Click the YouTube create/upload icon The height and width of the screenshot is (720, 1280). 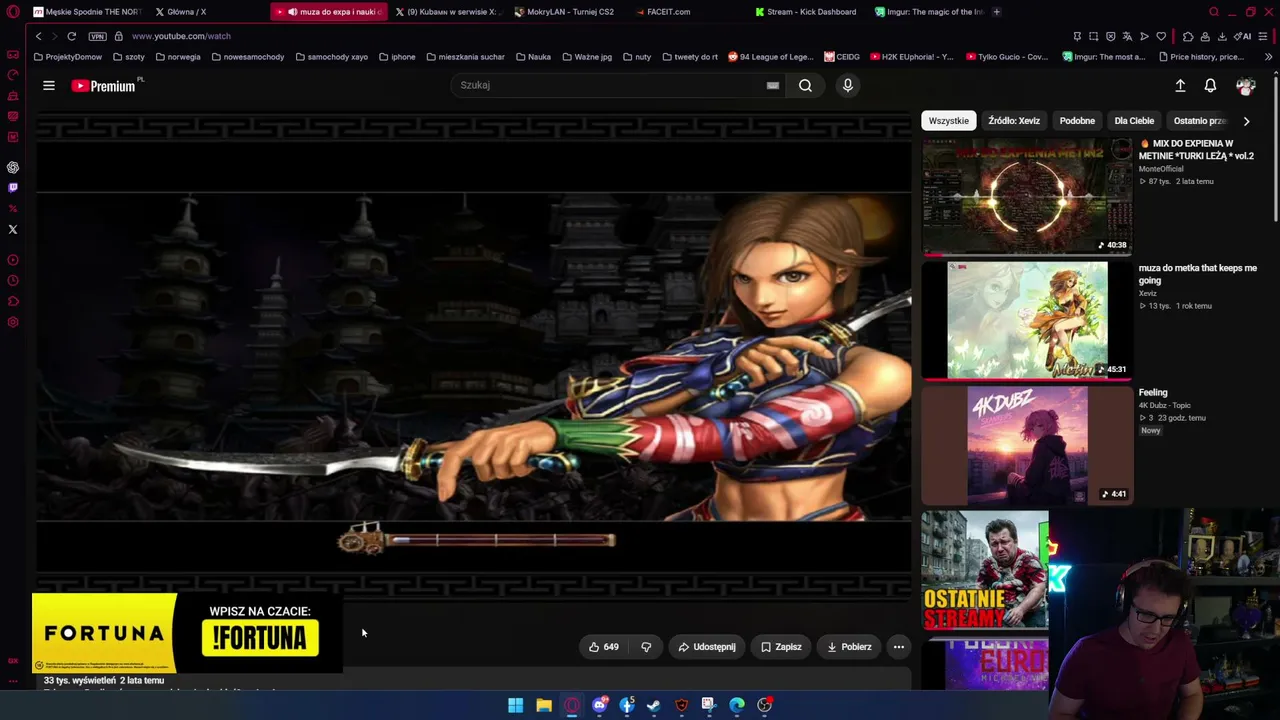coord(1180,86)
